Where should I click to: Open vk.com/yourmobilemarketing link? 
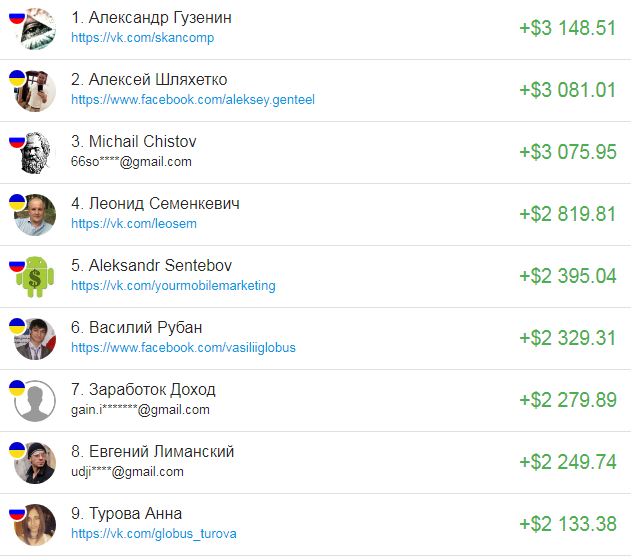(x=173, y=285)
